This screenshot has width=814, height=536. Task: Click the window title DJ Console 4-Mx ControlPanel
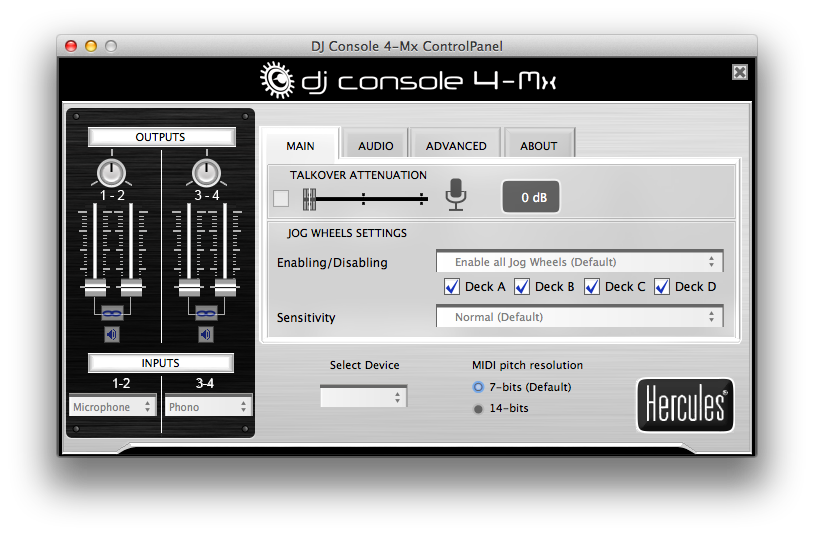(x=407, y=46)
